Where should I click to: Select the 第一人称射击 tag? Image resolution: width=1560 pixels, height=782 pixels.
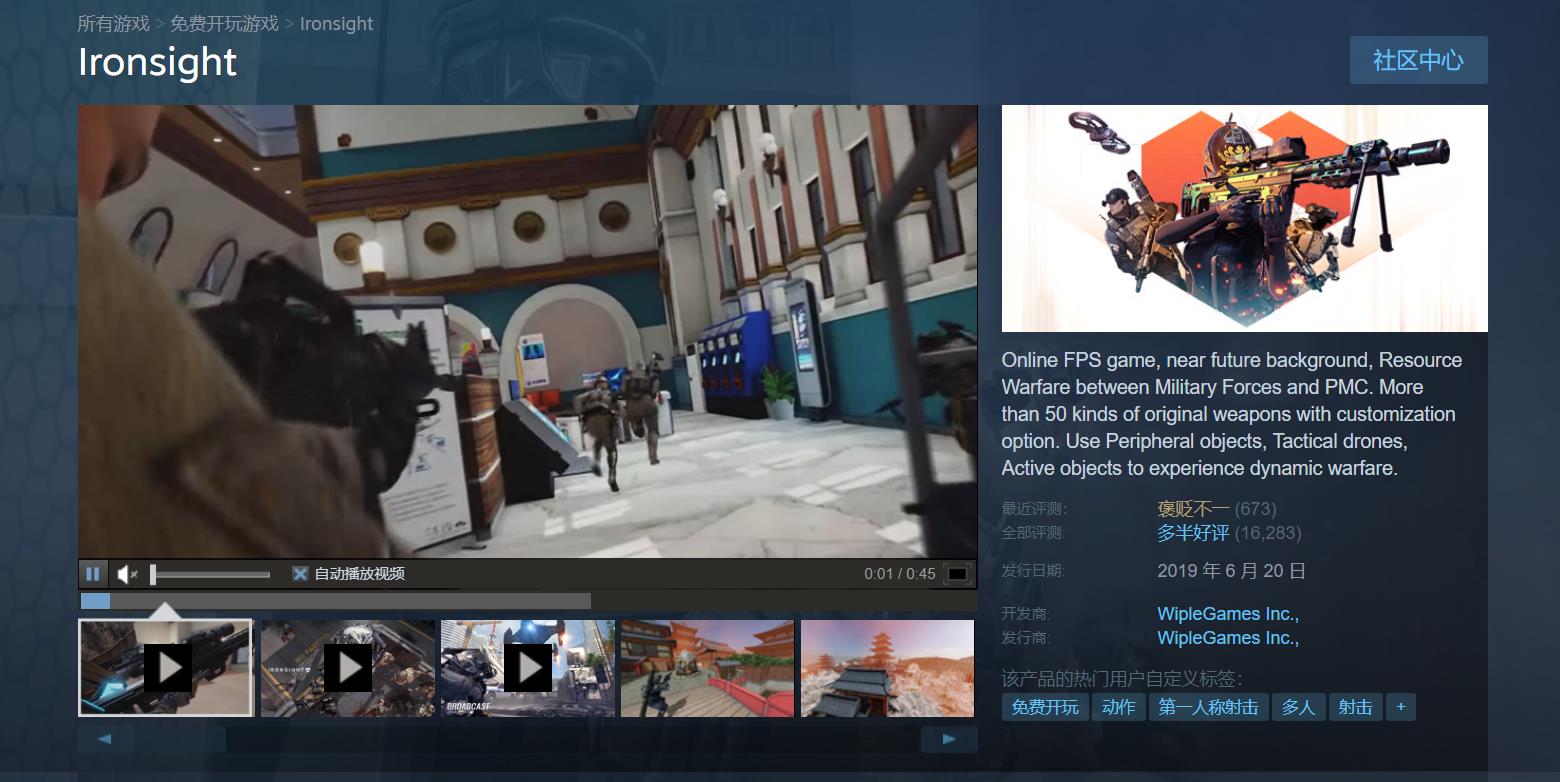[1208, 707]
